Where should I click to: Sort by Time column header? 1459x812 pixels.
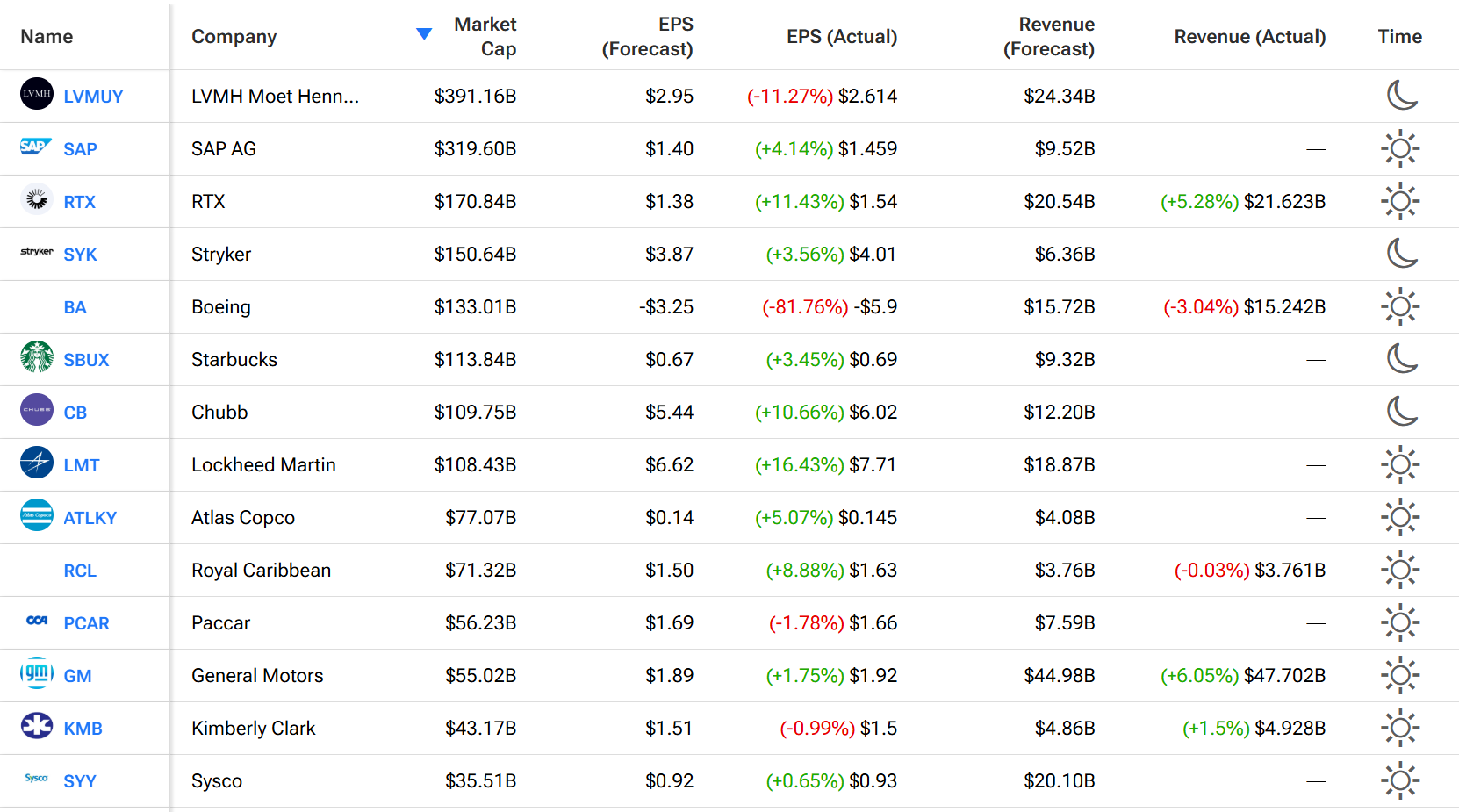click(1400, 37)
